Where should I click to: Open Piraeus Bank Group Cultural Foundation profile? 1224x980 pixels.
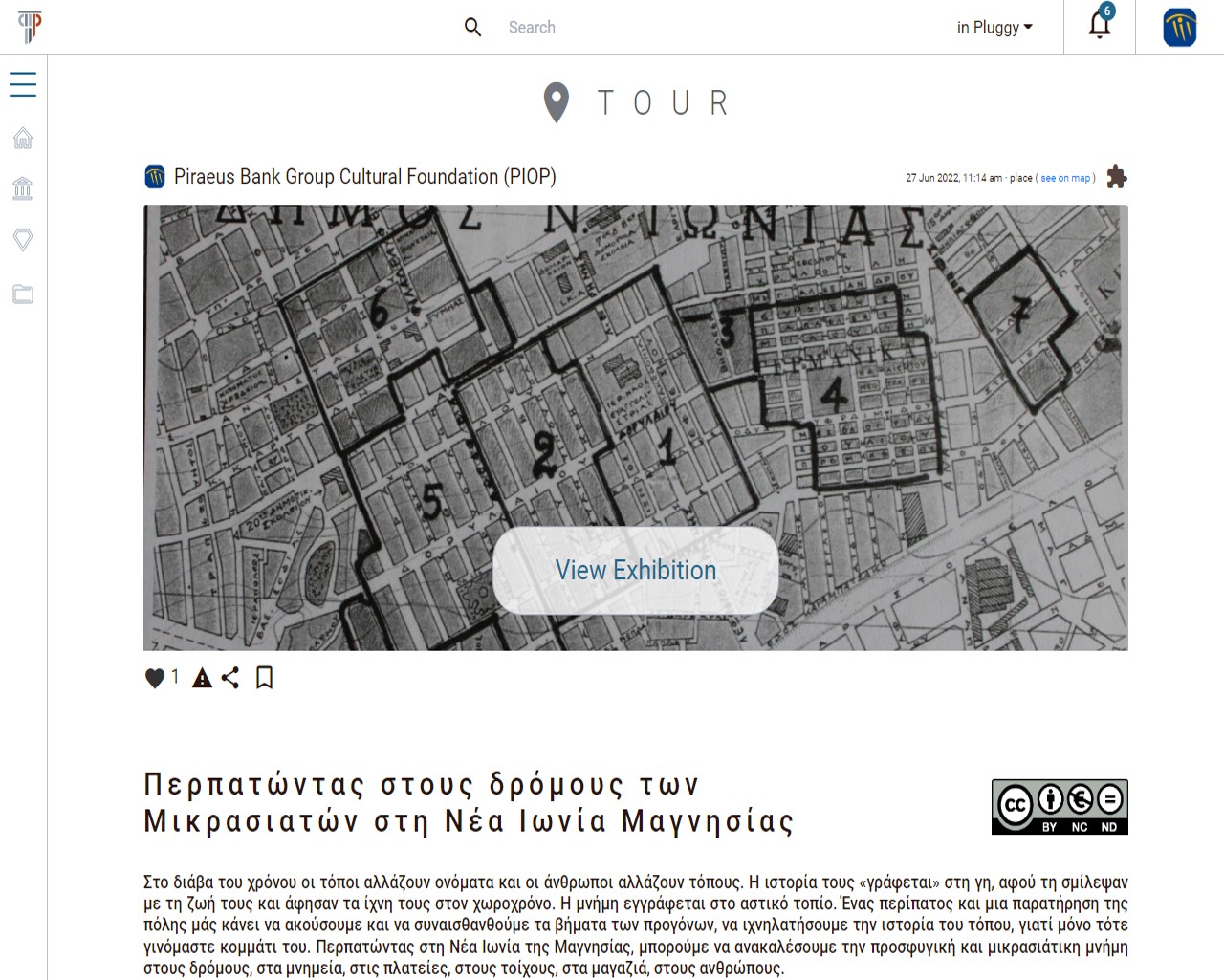point(364,177)
